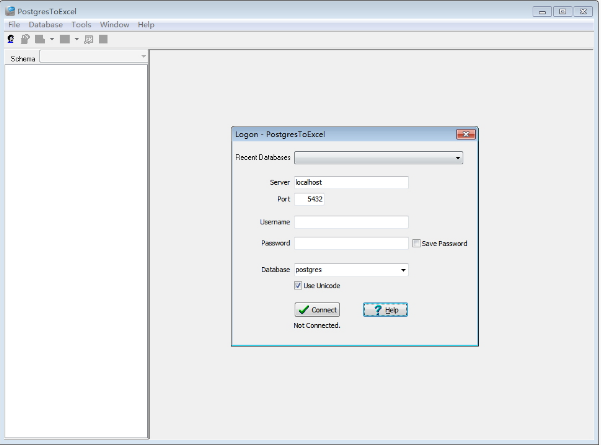Open the File menu
The width and height of the screenshot is (601, 445).
[x=14, y=25]
